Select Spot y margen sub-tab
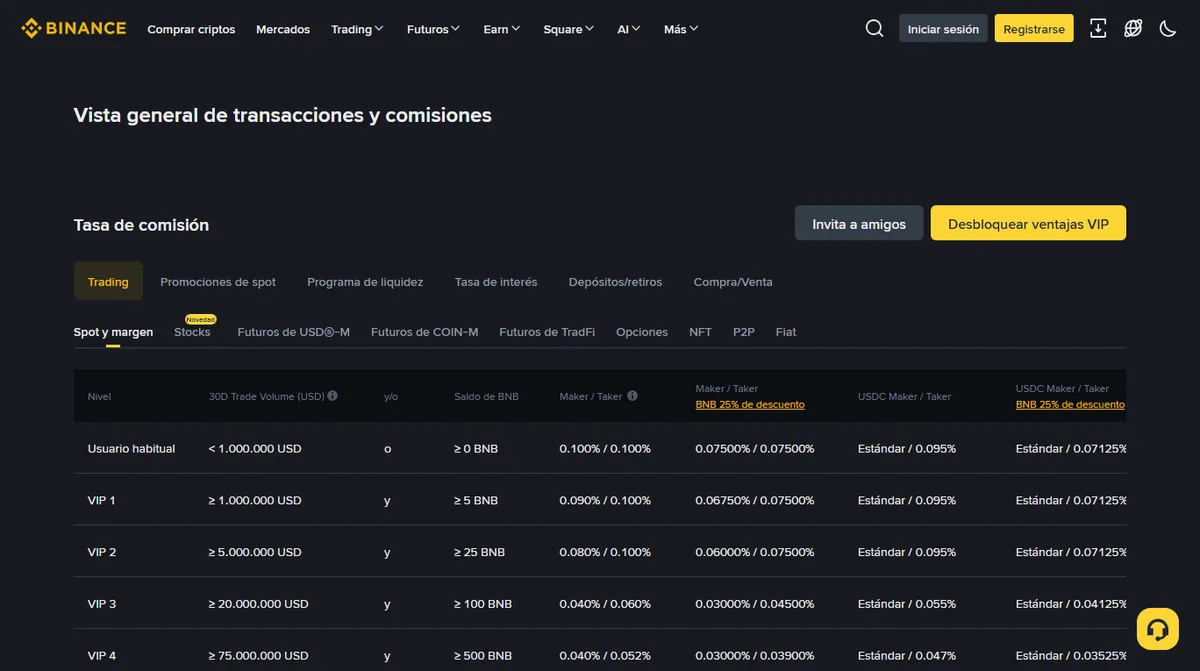 [x=113, y=332]
